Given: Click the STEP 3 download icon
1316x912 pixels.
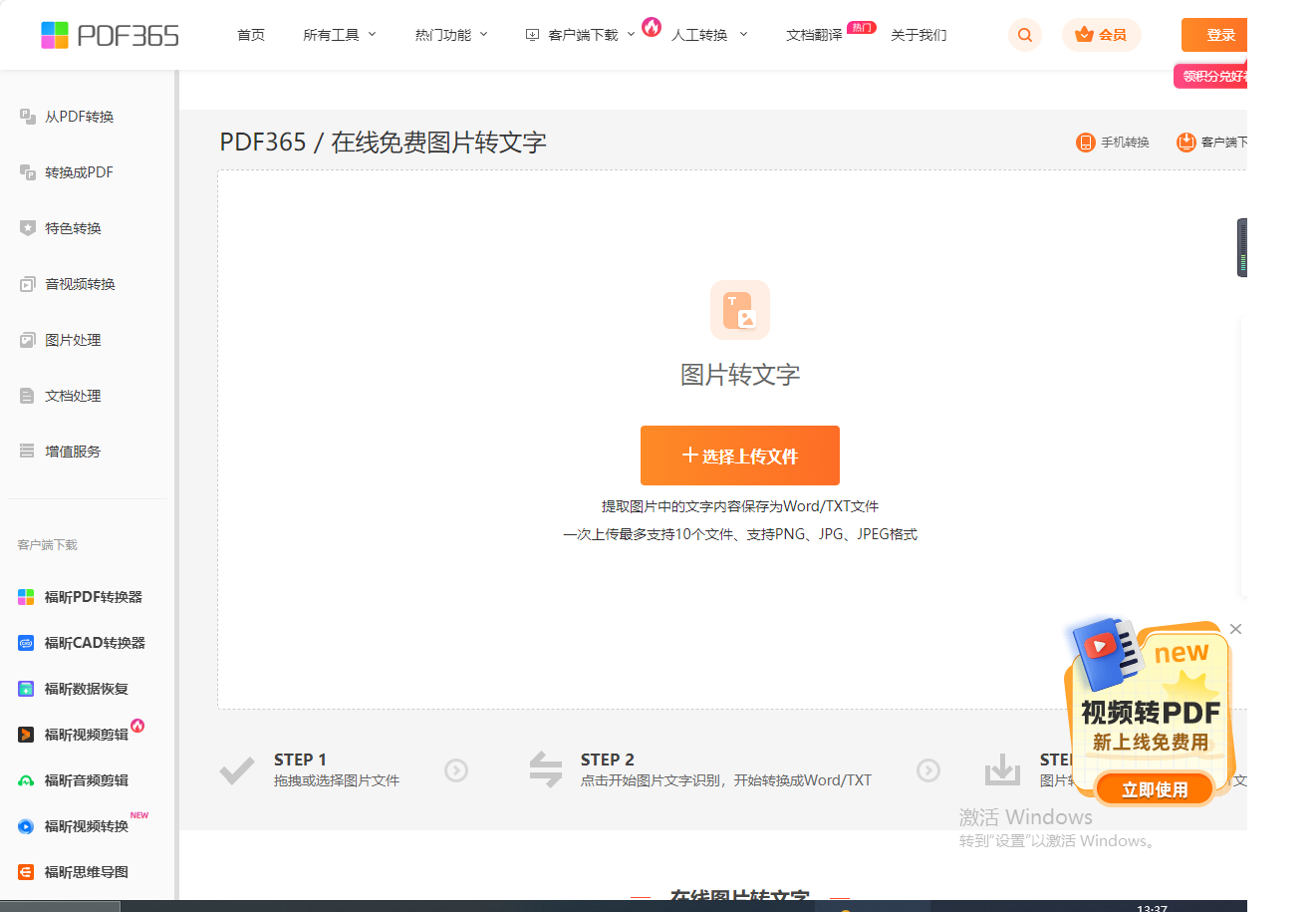Looking at the screenshot, I should [1002, 769].
